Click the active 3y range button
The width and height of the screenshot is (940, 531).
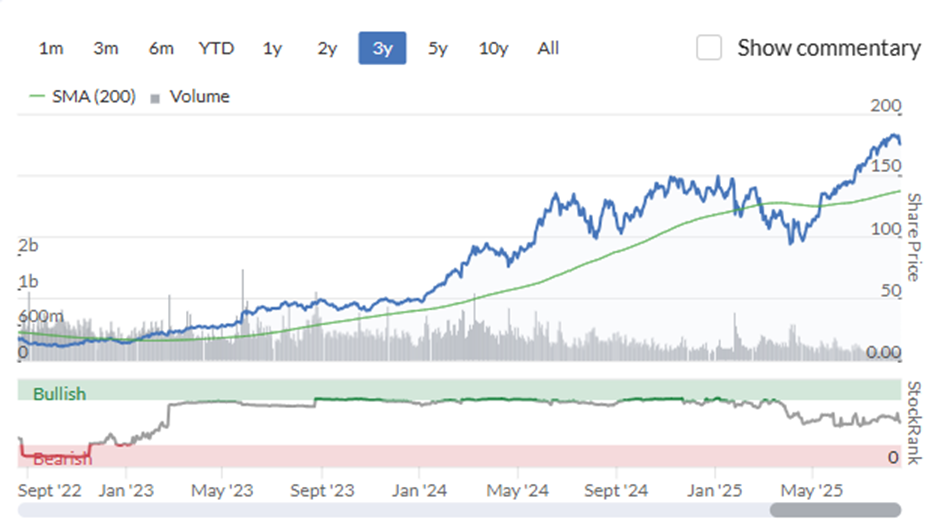coord(382,48)
